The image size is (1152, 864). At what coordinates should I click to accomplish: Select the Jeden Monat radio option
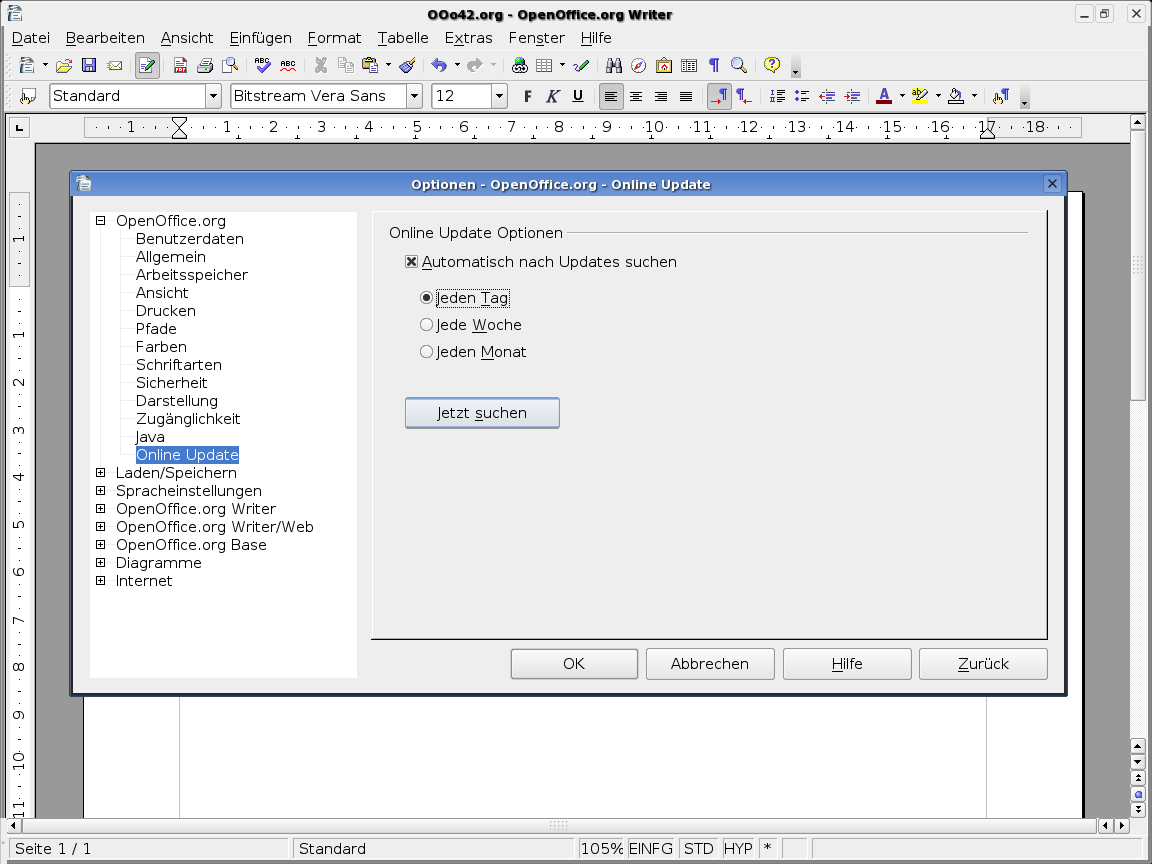click(x=426, y=352)
